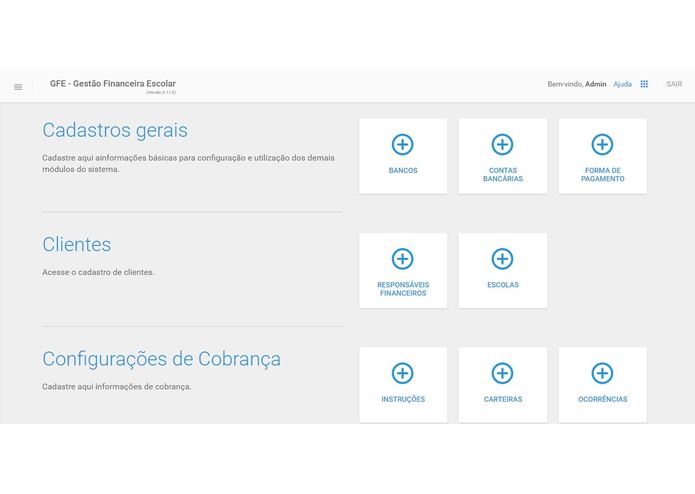Open the CARTEIRAS card label
This screenshot has width=695, height=494.
503,399
